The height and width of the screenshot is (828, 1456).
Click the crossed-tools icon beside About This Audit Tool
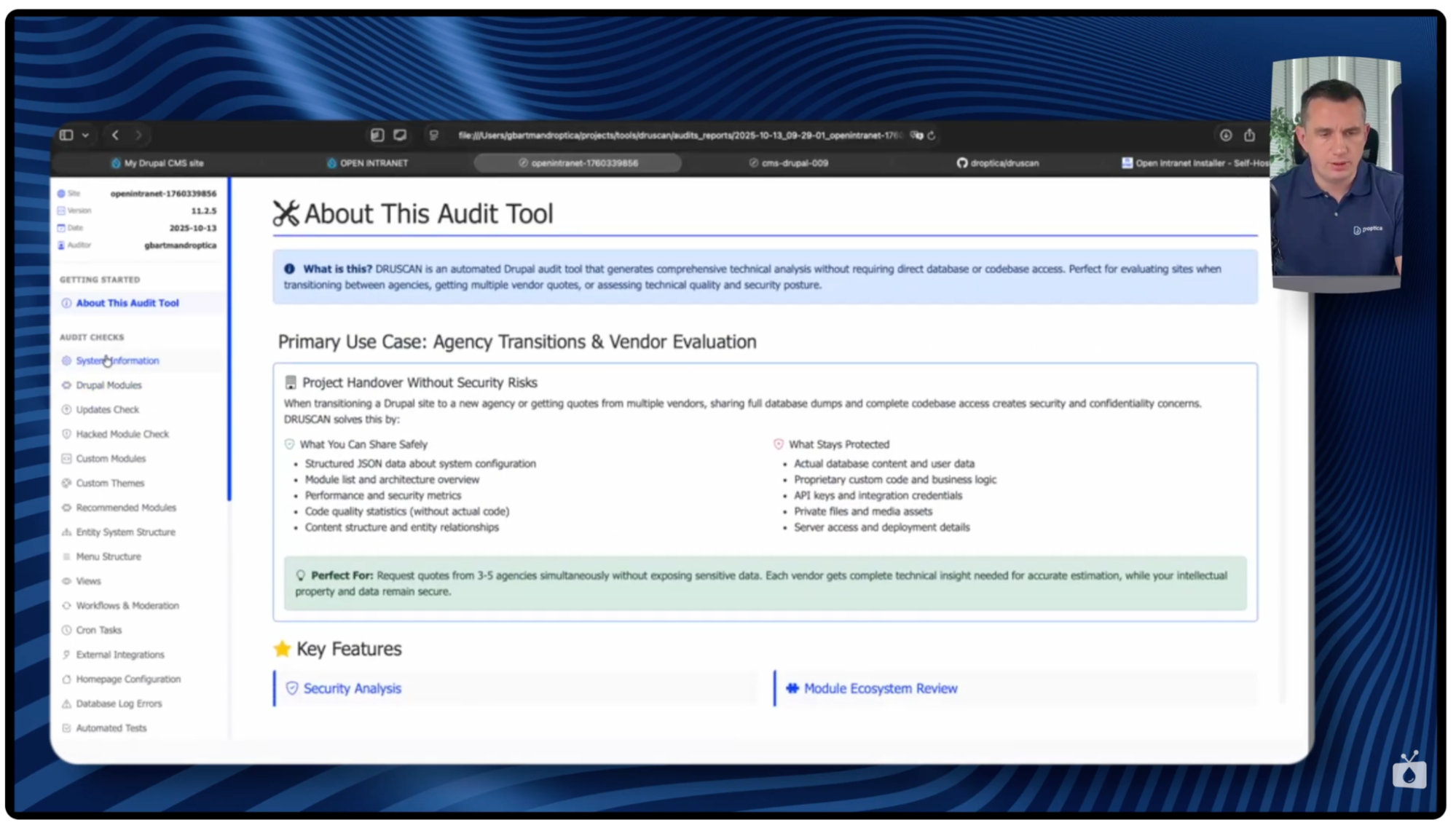coord(286,214)
